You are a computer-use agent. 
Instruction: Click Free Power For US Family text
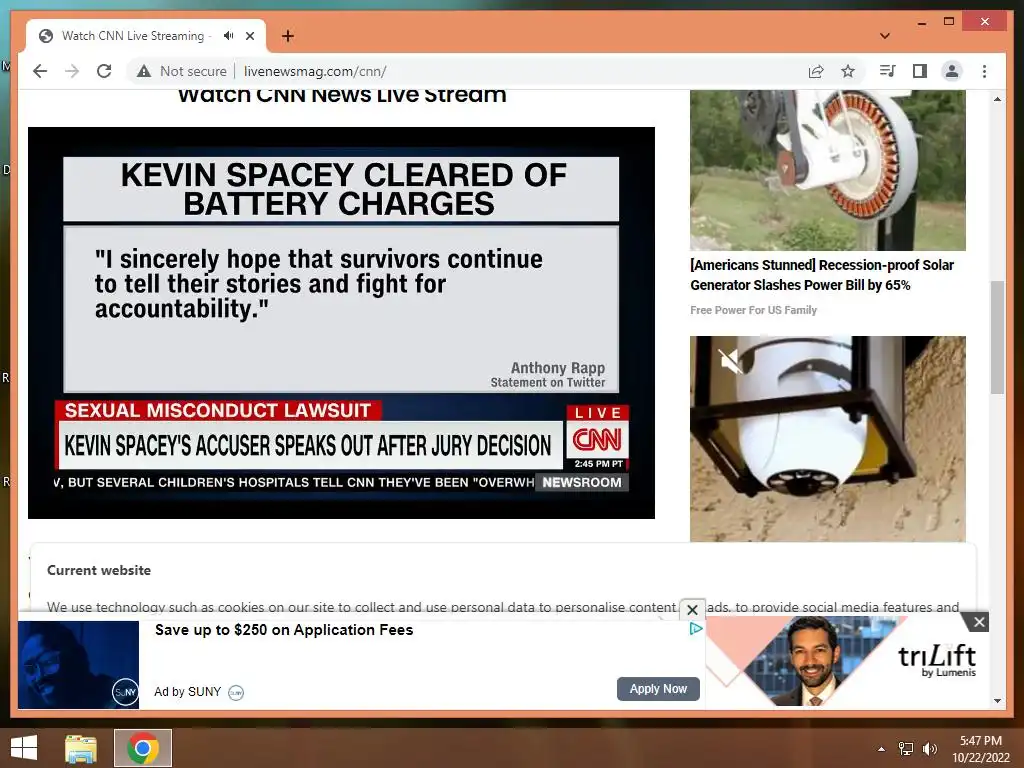(754, 310)
